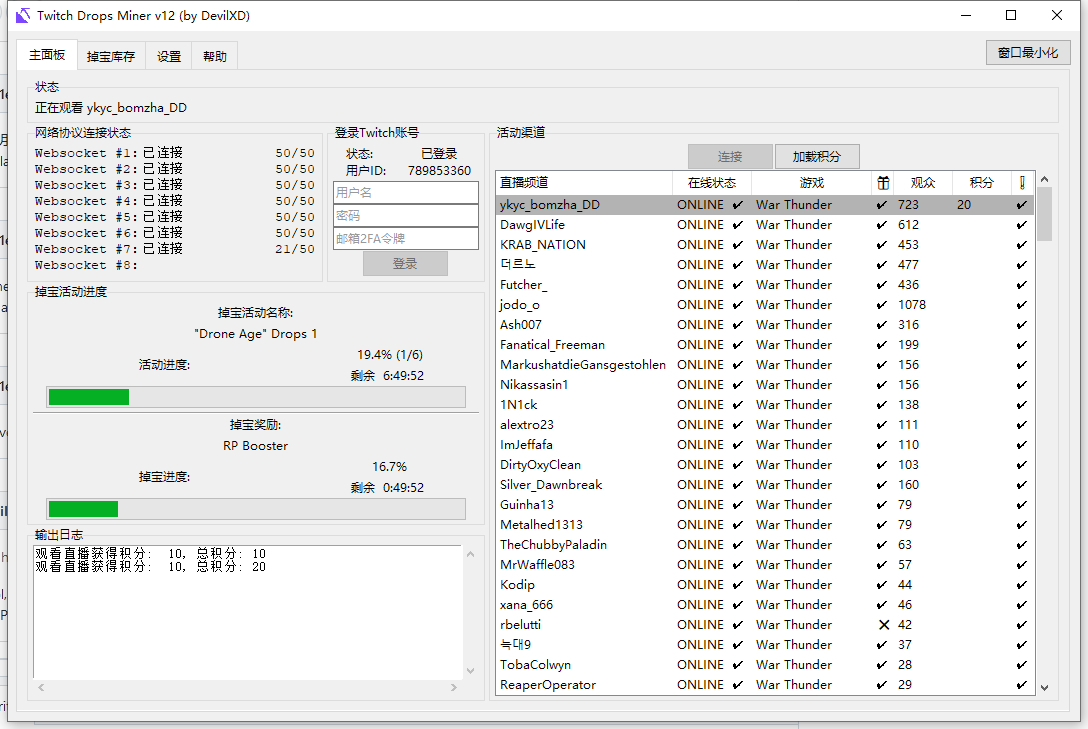Viewport: 1088px width, 729px height.
Task: Sort by the 在线状态 column header
Action: [x=712, y=183]
